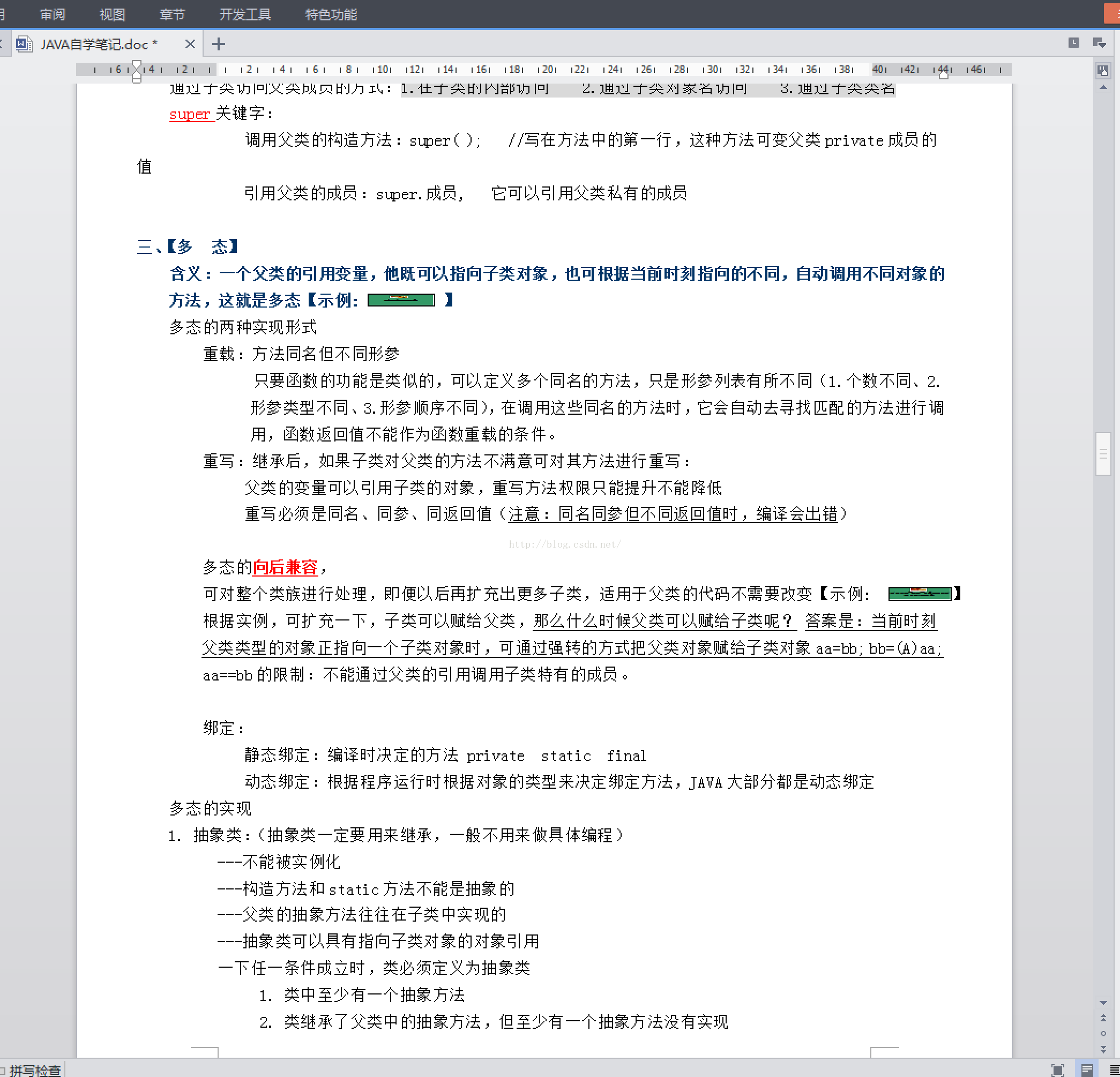Click the text 调用父类的构造方法：super( );
Viewport: 1120px width, 1077px height.
tap(363, 140)
